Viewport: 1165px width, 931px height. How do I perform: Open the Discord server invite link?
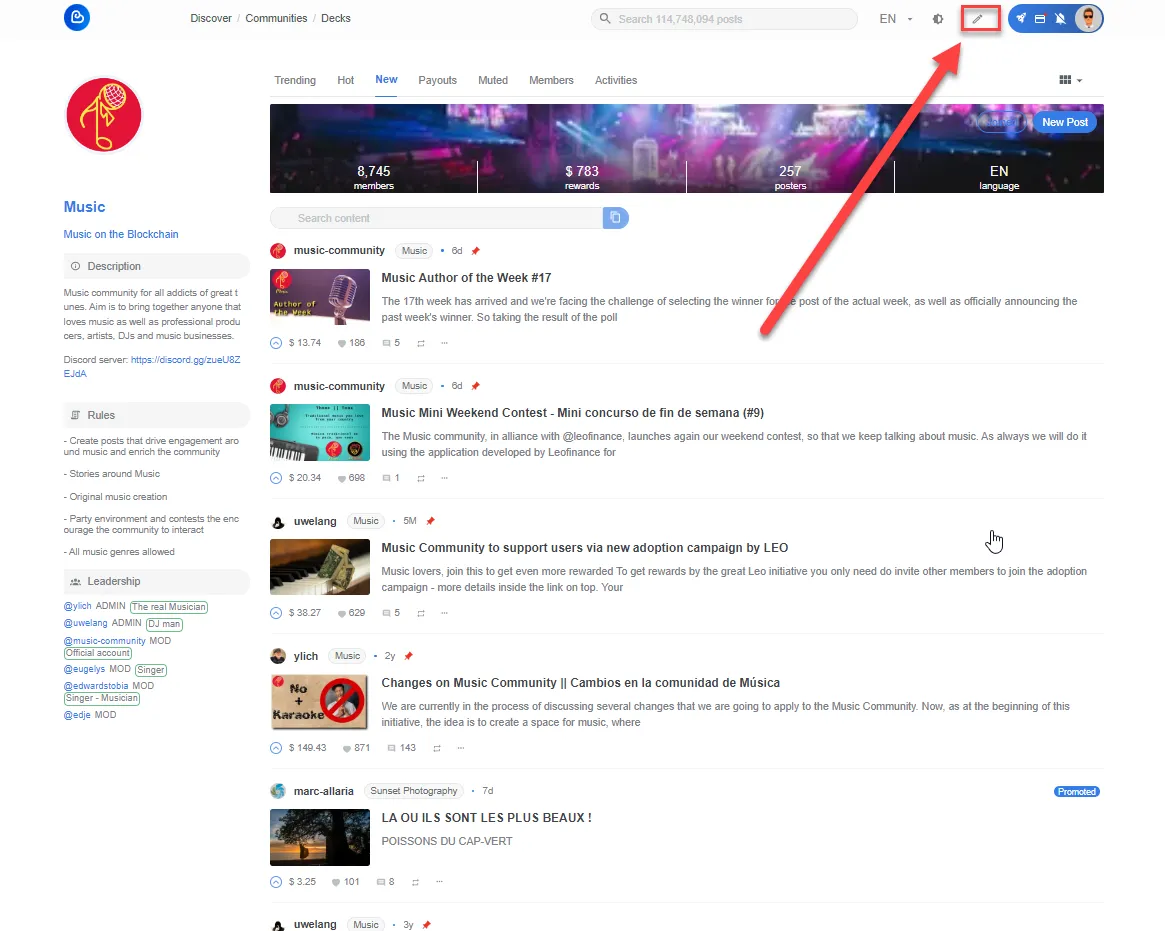185,359
